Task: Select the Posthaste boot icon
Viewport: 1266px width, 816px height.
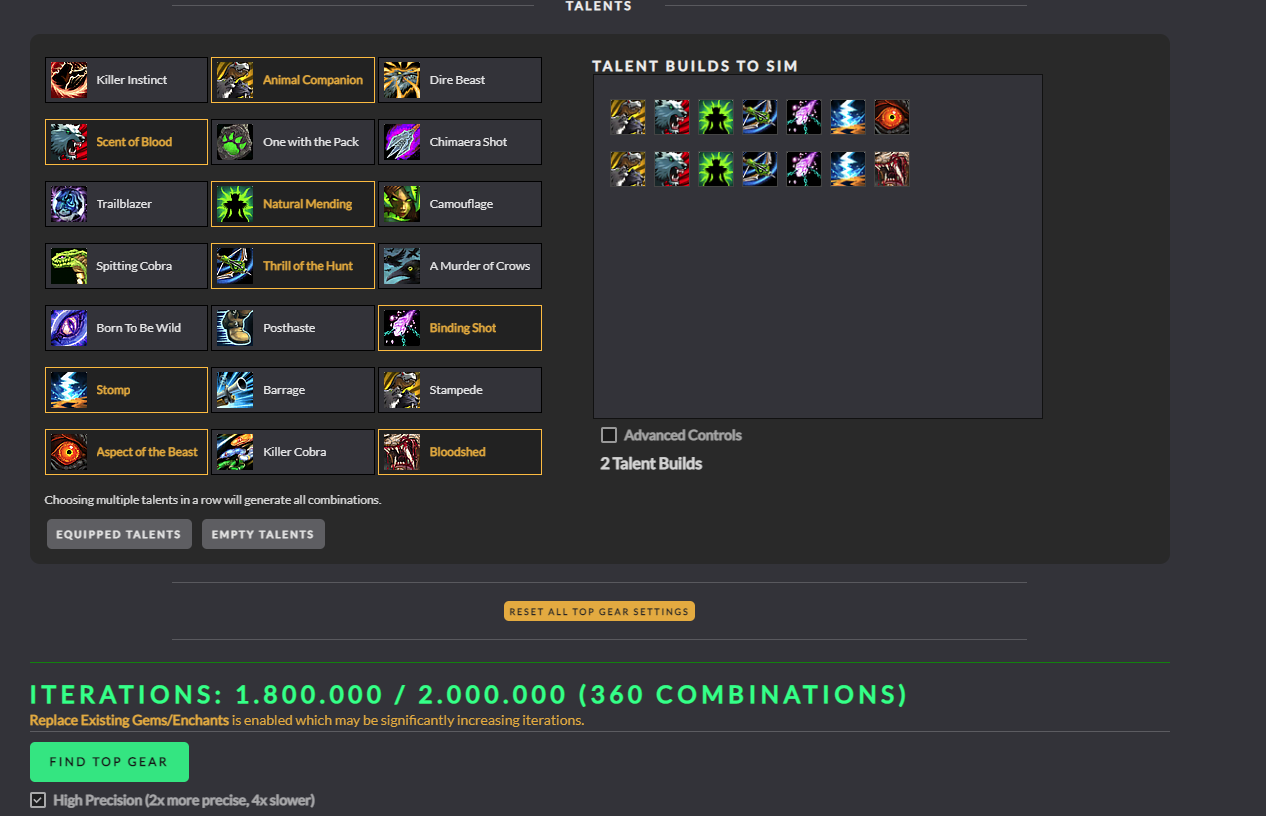Action: coord(235,328)
